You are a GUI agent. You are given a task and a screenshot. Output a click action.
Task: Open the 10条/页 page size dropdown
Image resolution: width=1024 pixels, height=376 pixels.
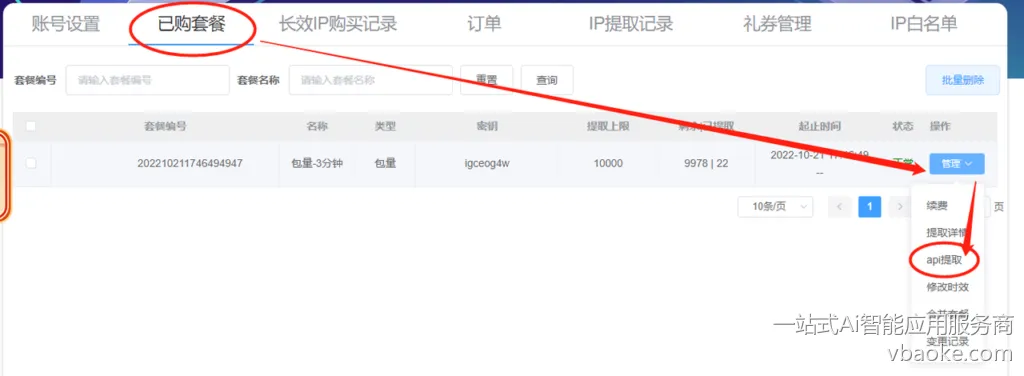tap(776, 207)
